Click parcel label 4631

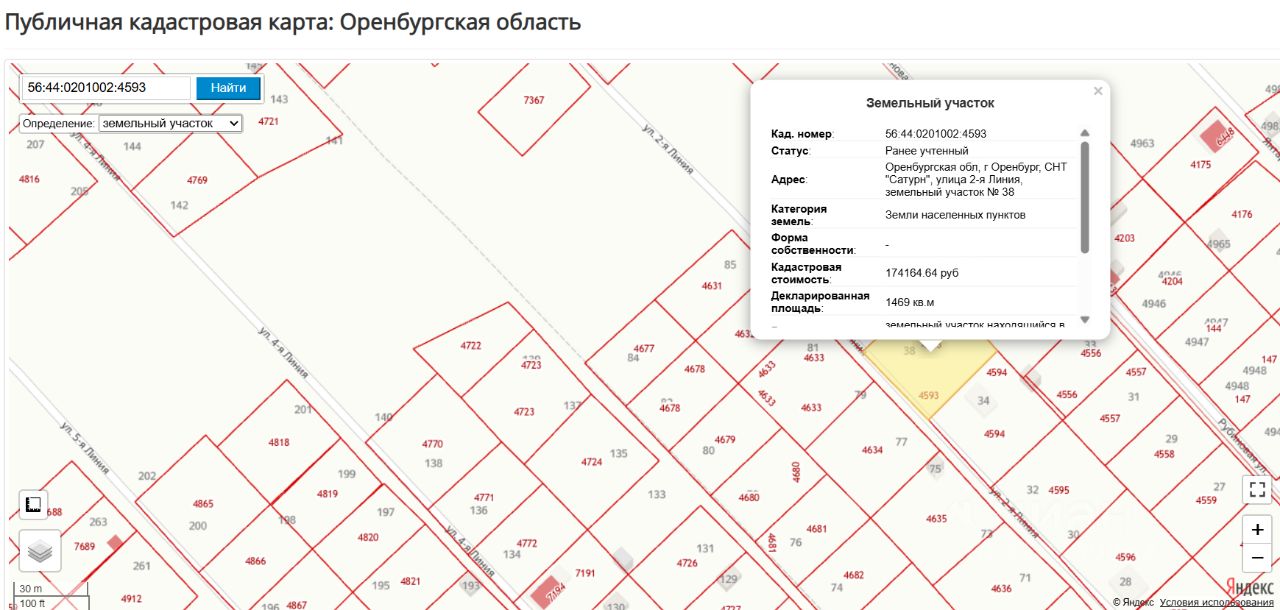[x=712, y=285]
